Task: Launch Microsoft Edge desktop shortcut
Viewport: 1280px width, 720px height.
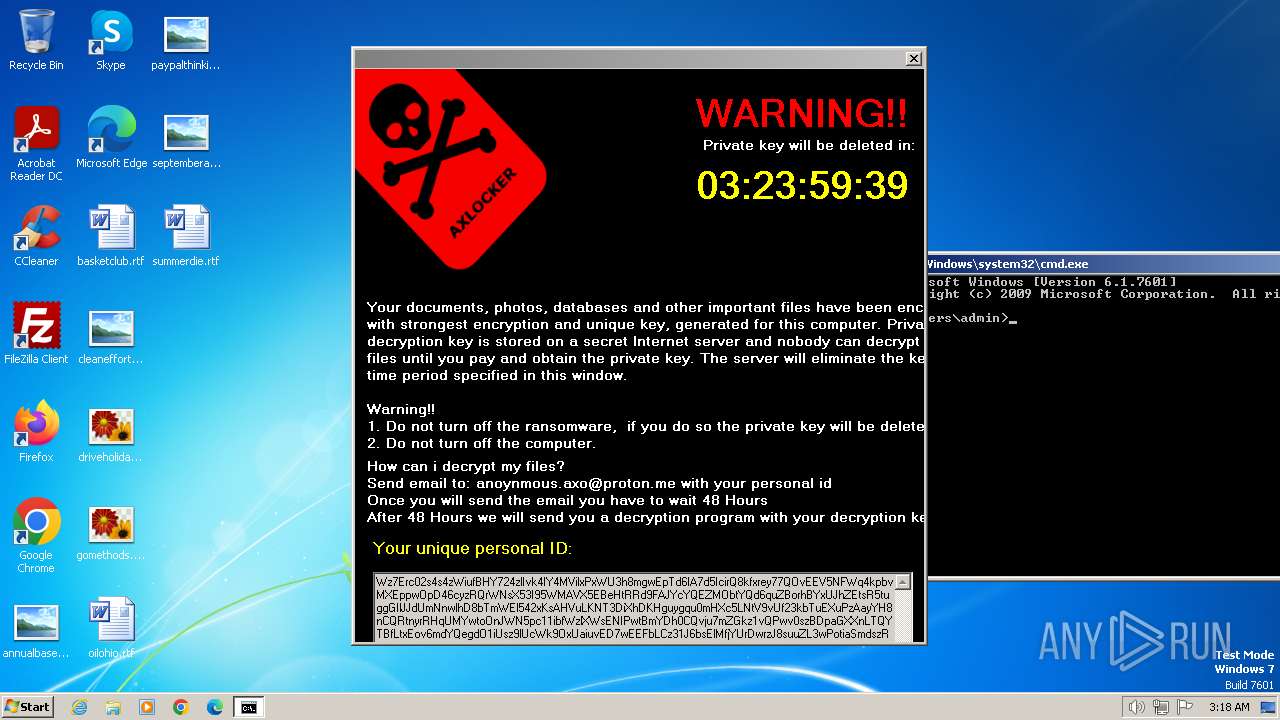Action: (x=111, y=138)
